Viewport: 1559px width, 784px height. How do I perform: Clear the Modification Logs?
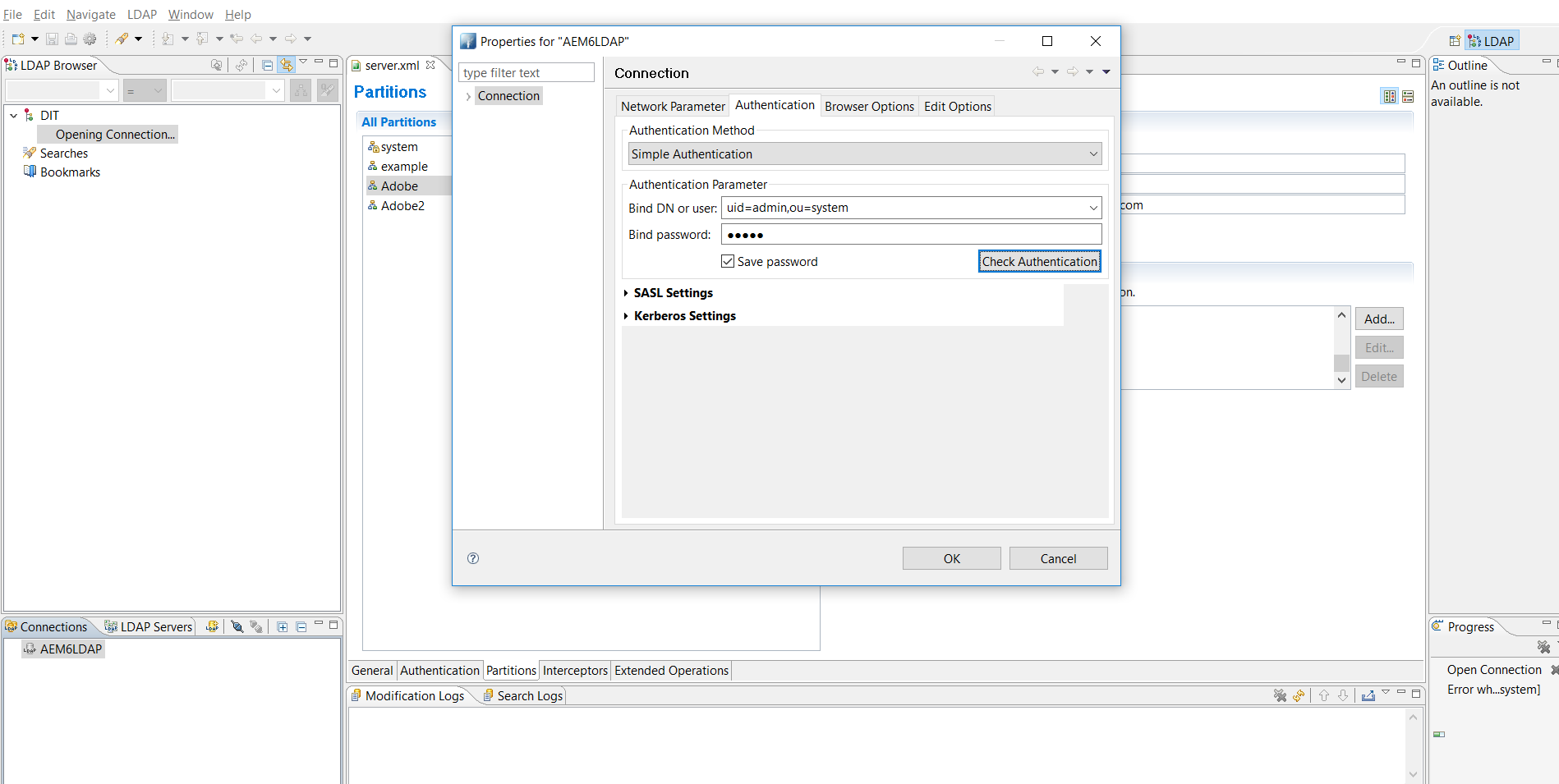click(x=1281, y=695)
